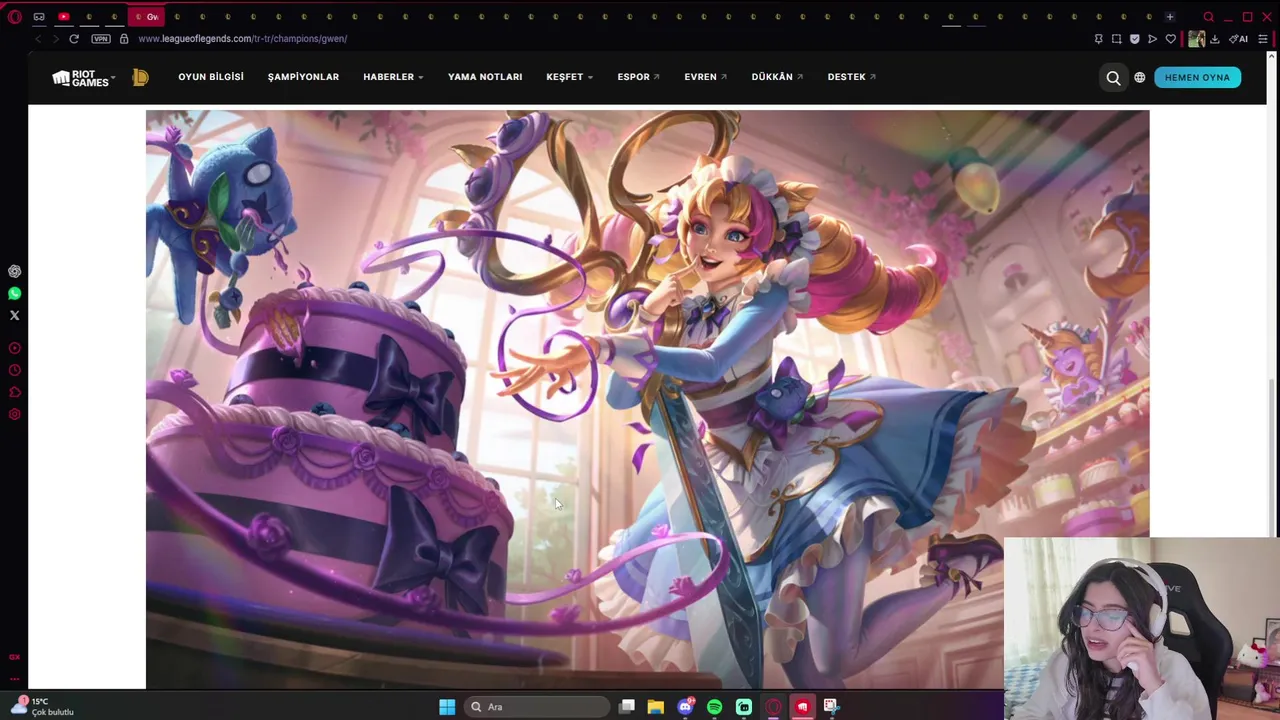Go forward with the browser arrow
1280x720 pixels.
[55, 39]
